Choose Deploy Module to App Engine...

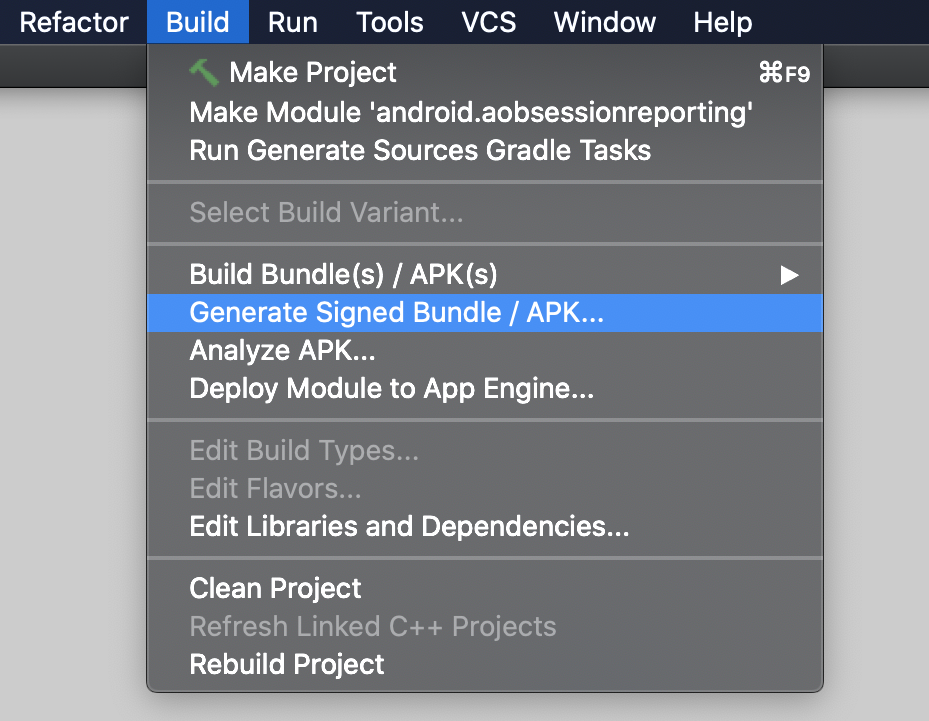[x=485, y=389]
